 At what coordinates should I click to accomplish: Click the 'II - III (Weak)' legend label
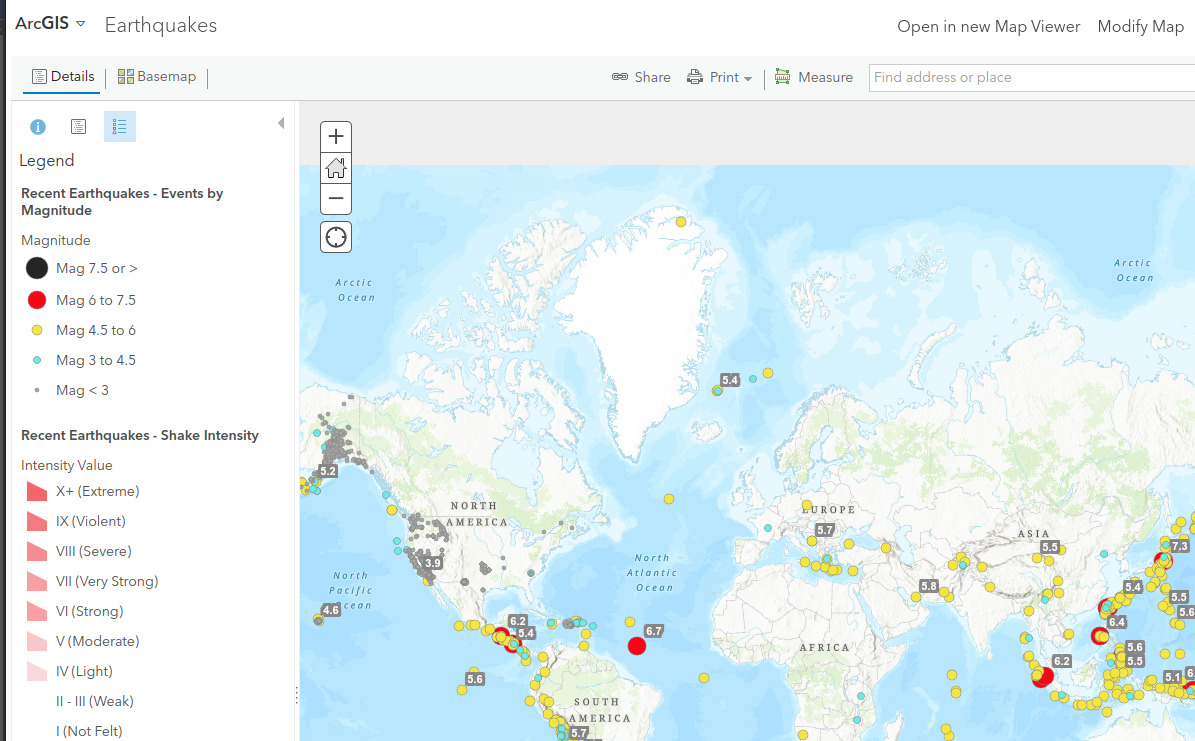[95, 701]
